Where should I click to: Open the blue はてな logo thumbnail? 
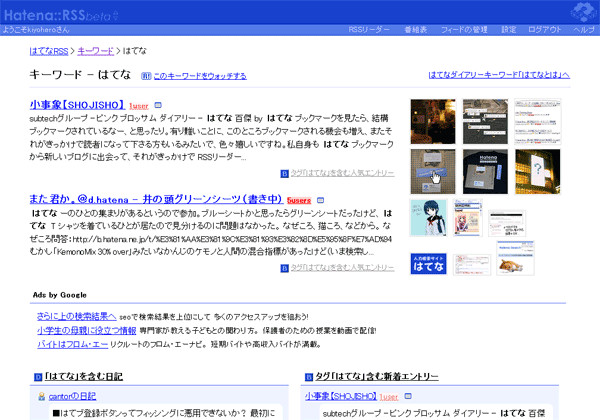coord(428,264)
